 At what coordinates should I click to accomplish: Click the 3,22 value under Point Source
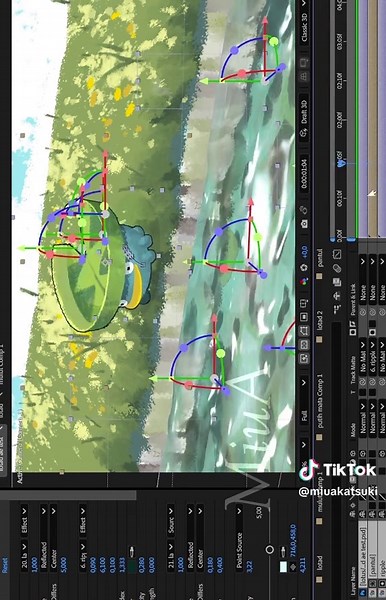(x=249, y=566)
